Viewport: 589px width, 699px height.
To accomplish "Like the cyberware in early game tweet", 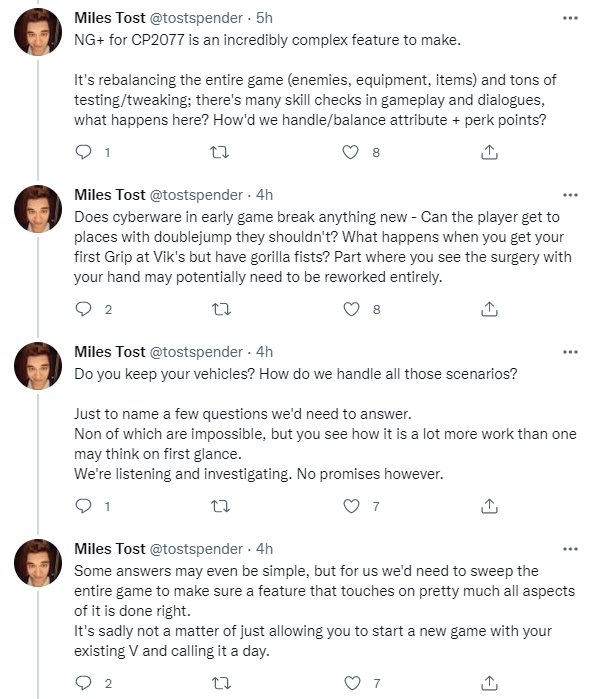I will [x=351, y=309].
